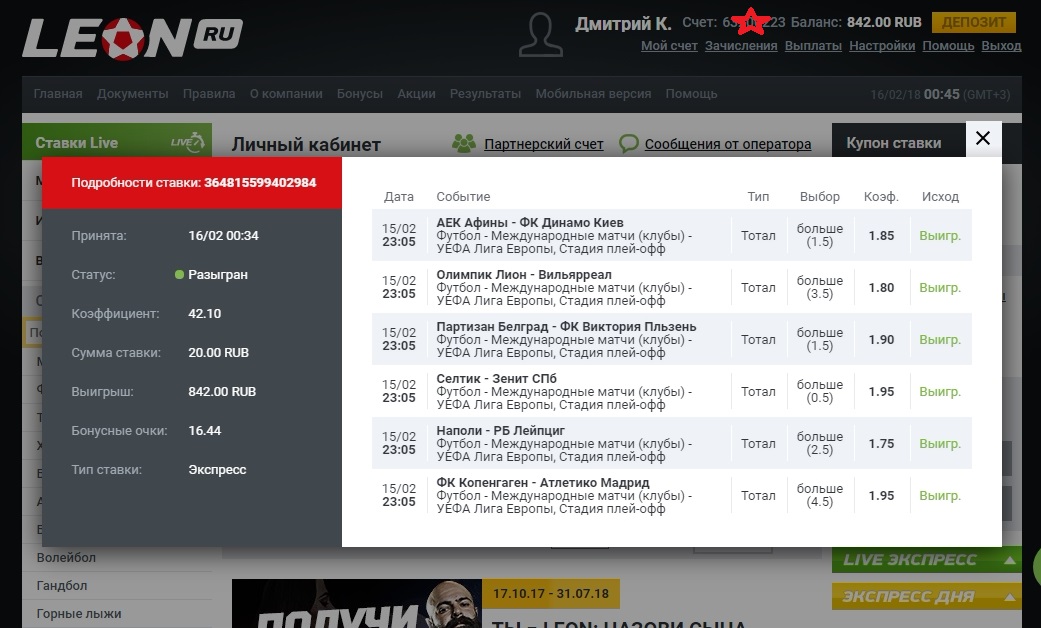Viewport: 1041px width, 628px height.
Task: Open the Зачисления link
Action: pos(741,46)
